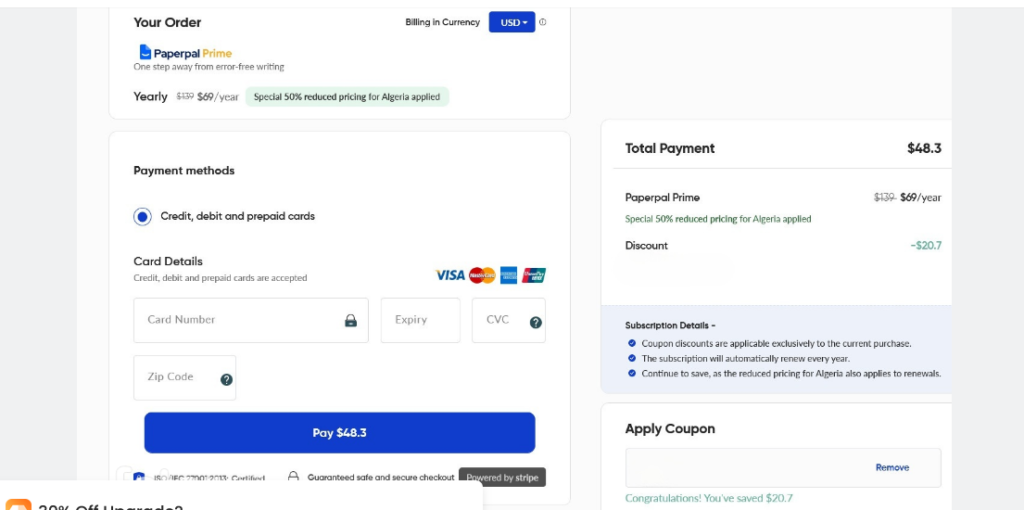Click the Paperpal Prime logo

(185, 53)
